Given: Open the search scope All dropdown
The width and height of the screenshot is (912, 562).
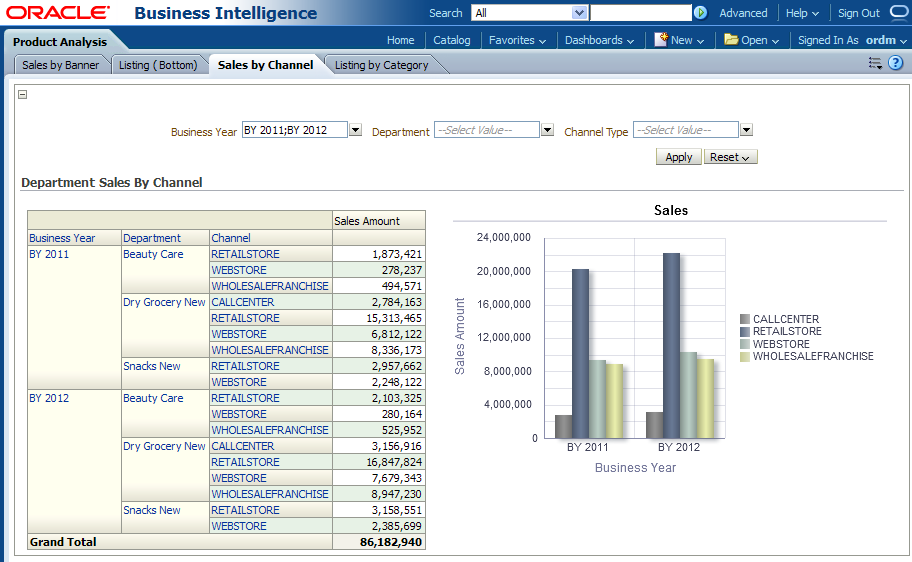Looking at the screenshot, I should pyautogui.click(x=579, y=13).
